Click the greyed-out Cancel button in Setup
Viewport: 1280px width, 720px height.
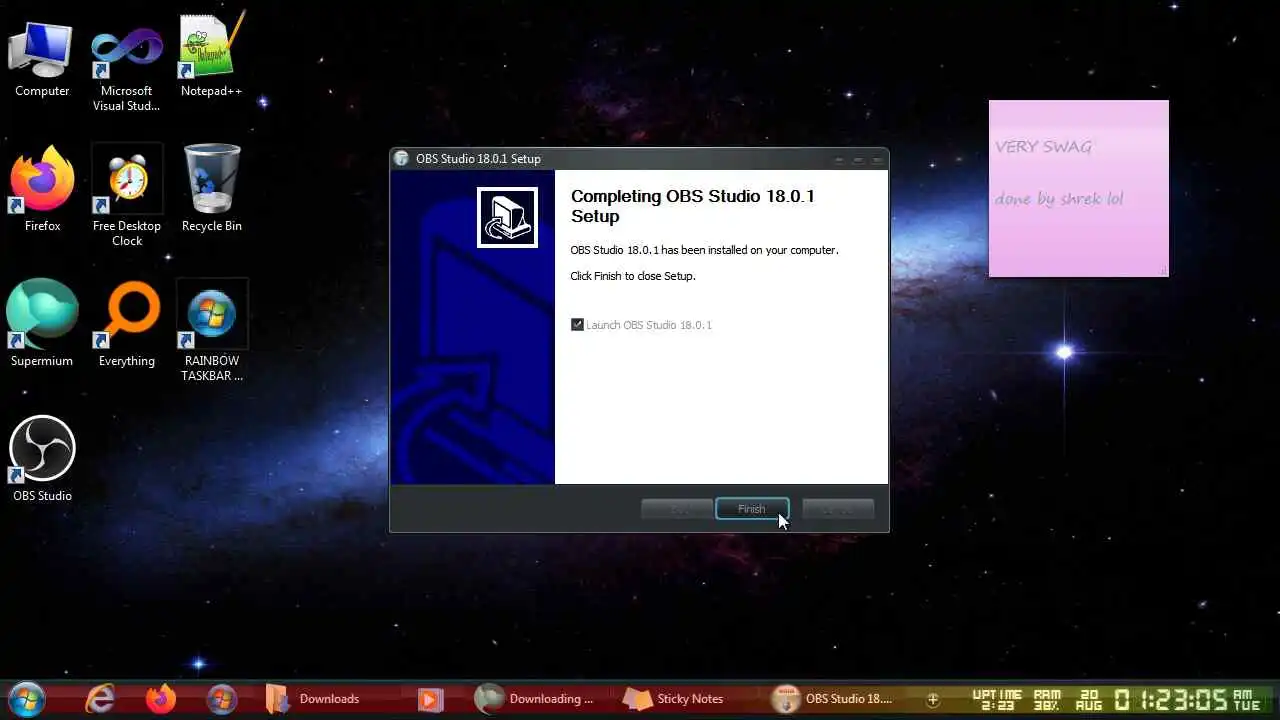pos(838,509)
